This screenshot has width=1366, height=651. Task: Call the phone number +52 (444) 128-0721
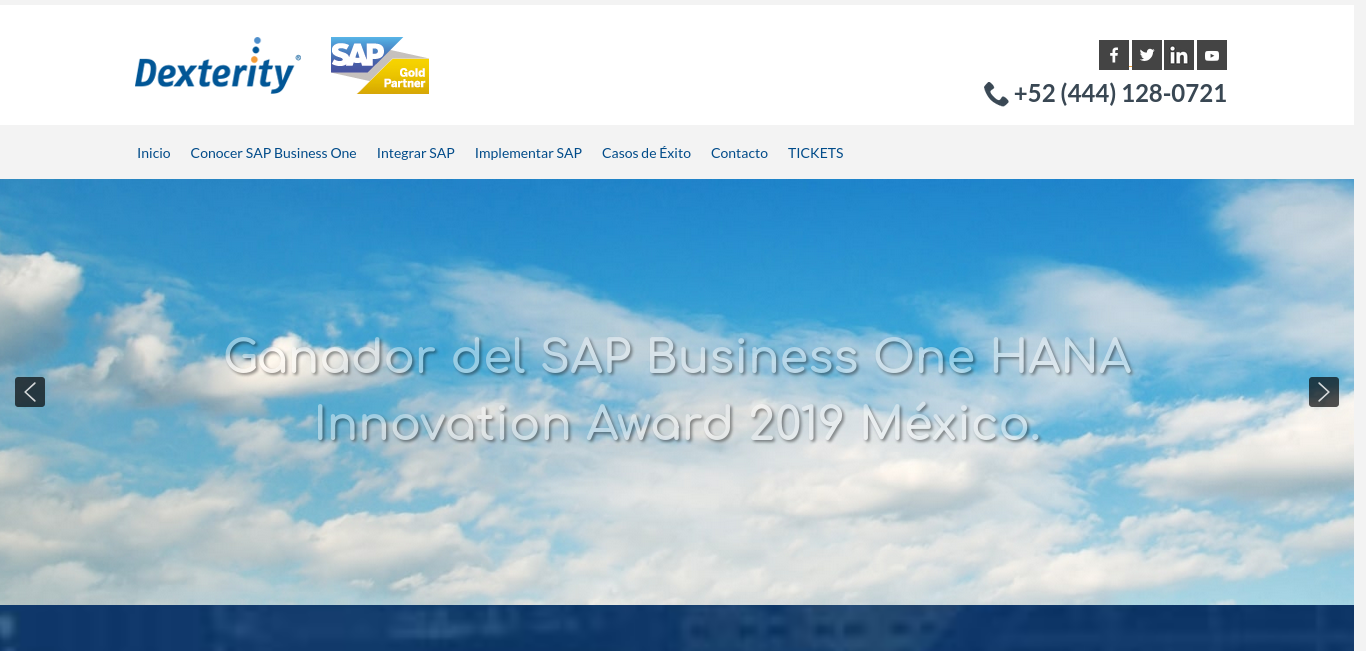coord(1120,94)
